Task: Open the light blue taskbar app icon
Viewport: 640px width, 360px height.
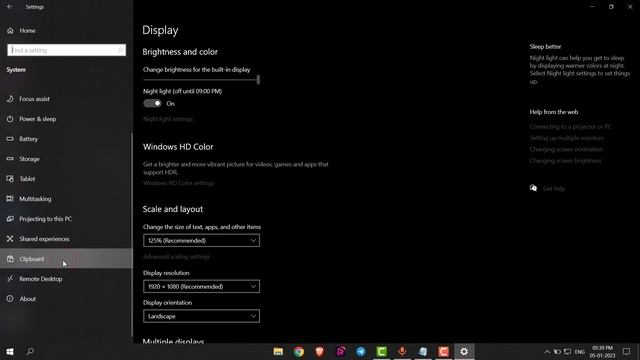Action: pos(423,351)
